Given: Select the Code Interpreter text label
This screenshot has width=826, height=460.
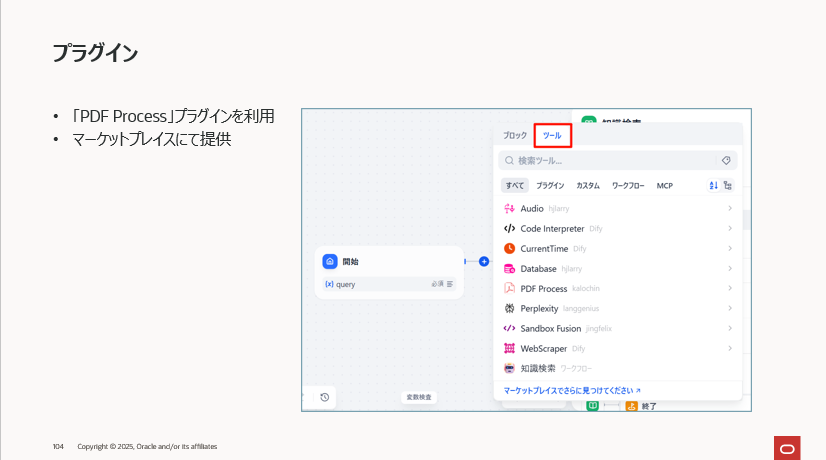Looking at the screenshot, I should click(x=552, y=229).
